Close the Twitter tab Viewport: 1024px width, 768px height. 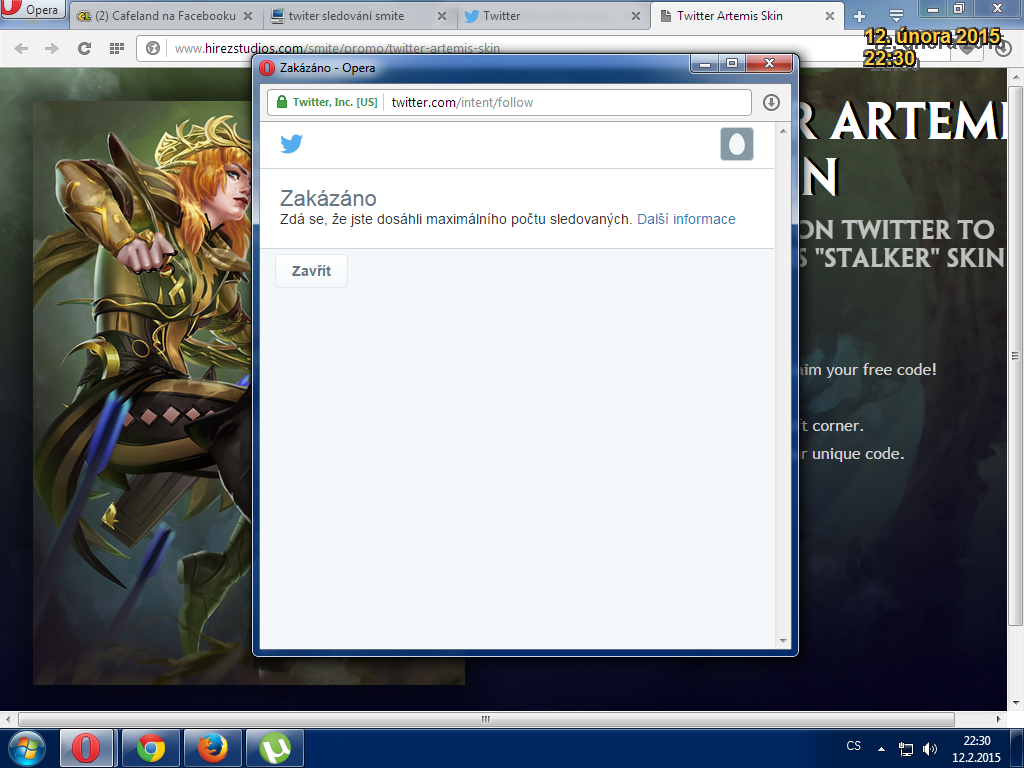point(636,16)
